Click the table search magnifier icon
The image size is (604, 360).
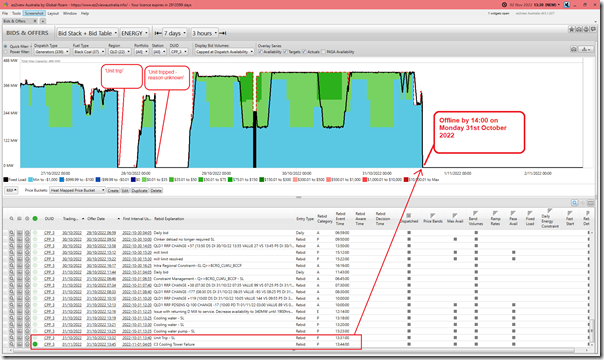point(574,203)
